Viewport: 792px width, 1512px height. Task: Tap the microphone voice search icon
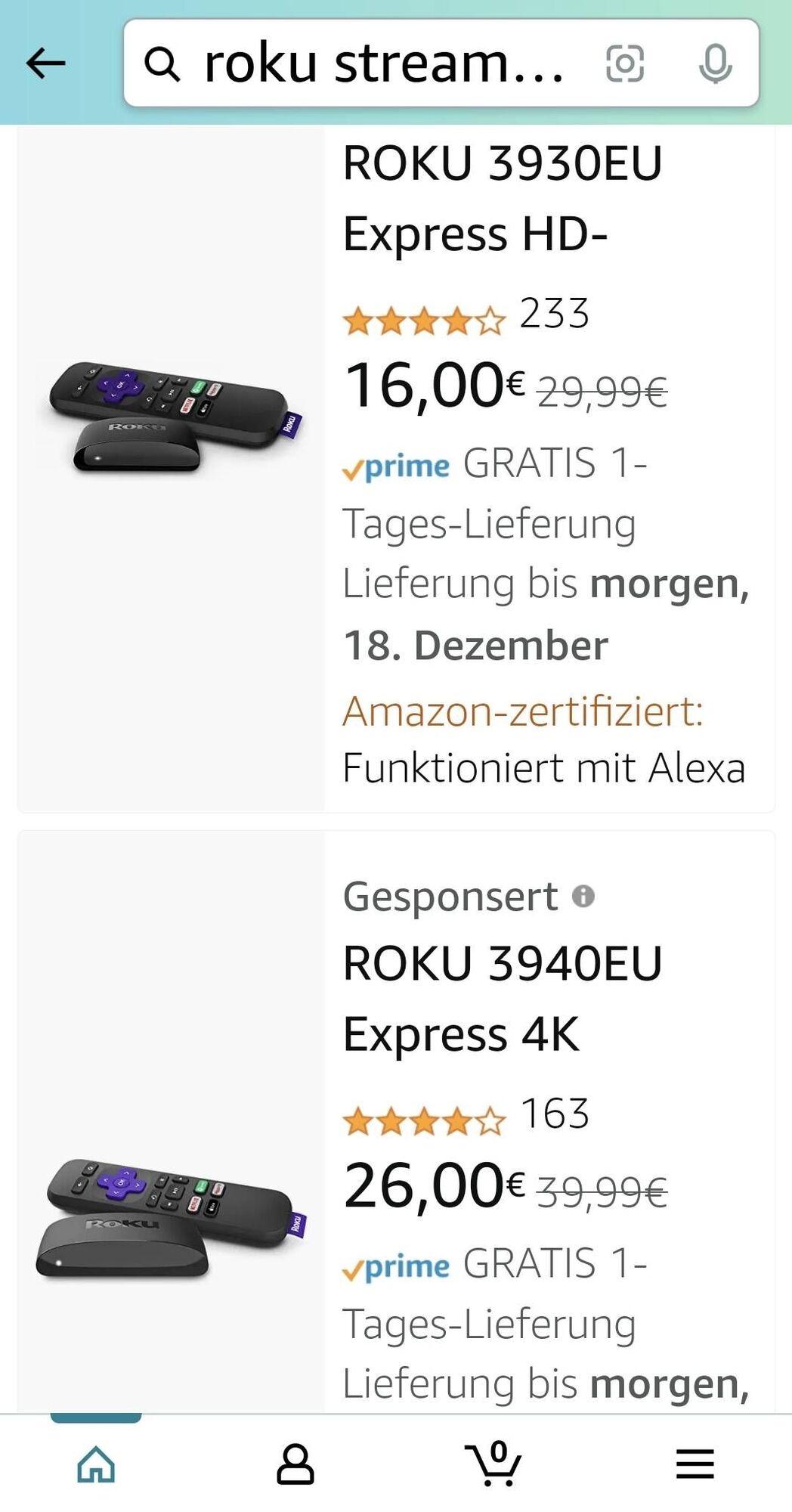[715, 64]
